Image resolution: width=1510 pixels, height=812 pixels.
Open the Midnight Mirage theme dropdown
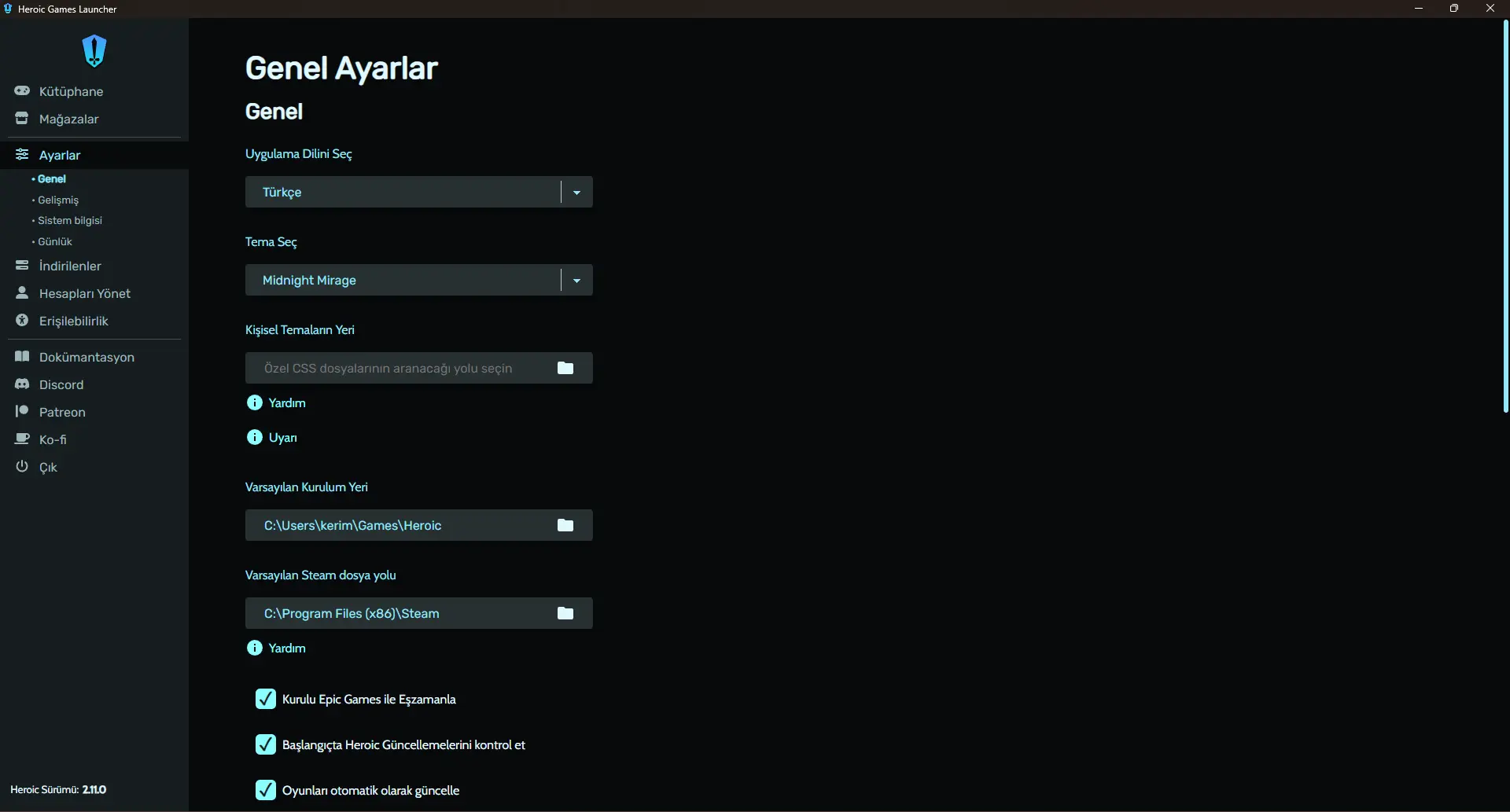click(418, 280)
